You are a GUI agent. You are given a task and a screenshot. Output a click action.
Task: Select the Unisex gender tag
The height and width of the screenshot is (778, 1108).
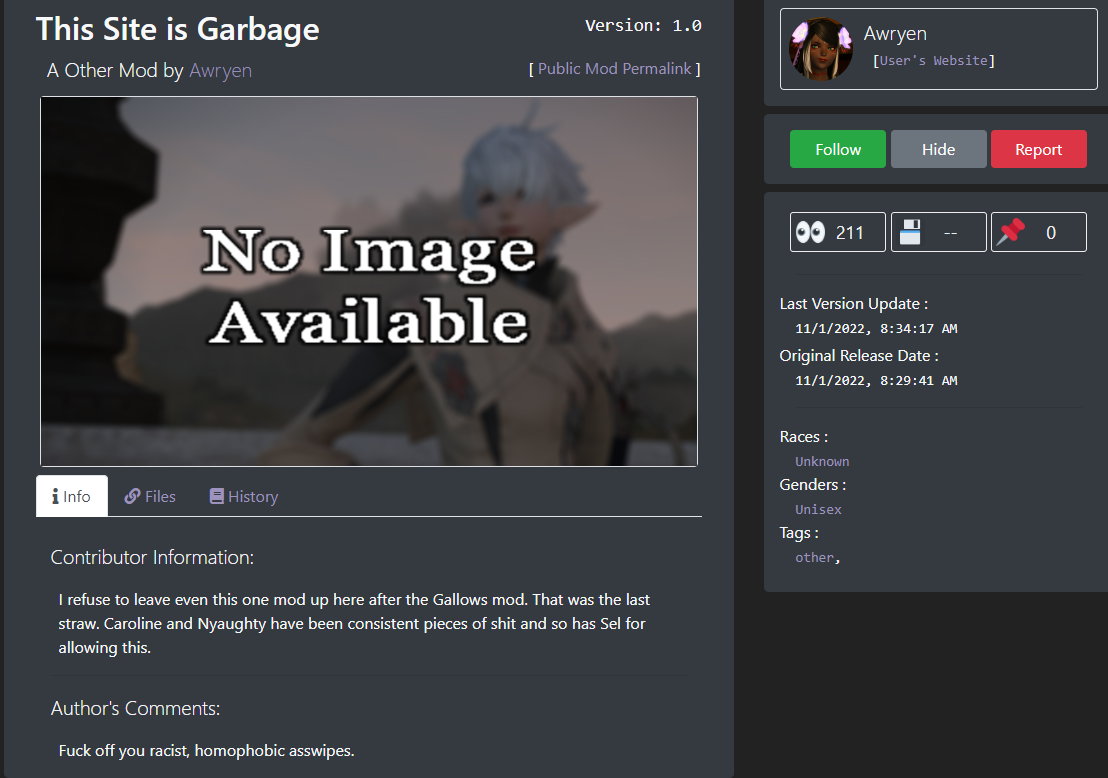coord(818,509)
